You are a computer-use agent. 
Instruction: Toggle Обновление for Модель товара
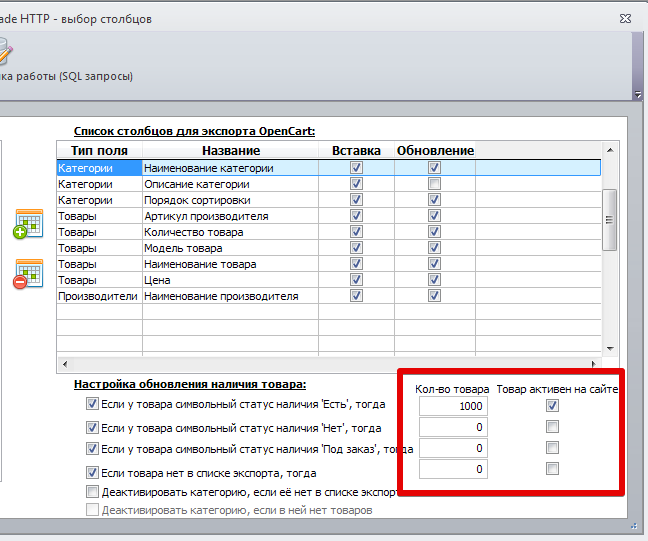coord(434,248)
